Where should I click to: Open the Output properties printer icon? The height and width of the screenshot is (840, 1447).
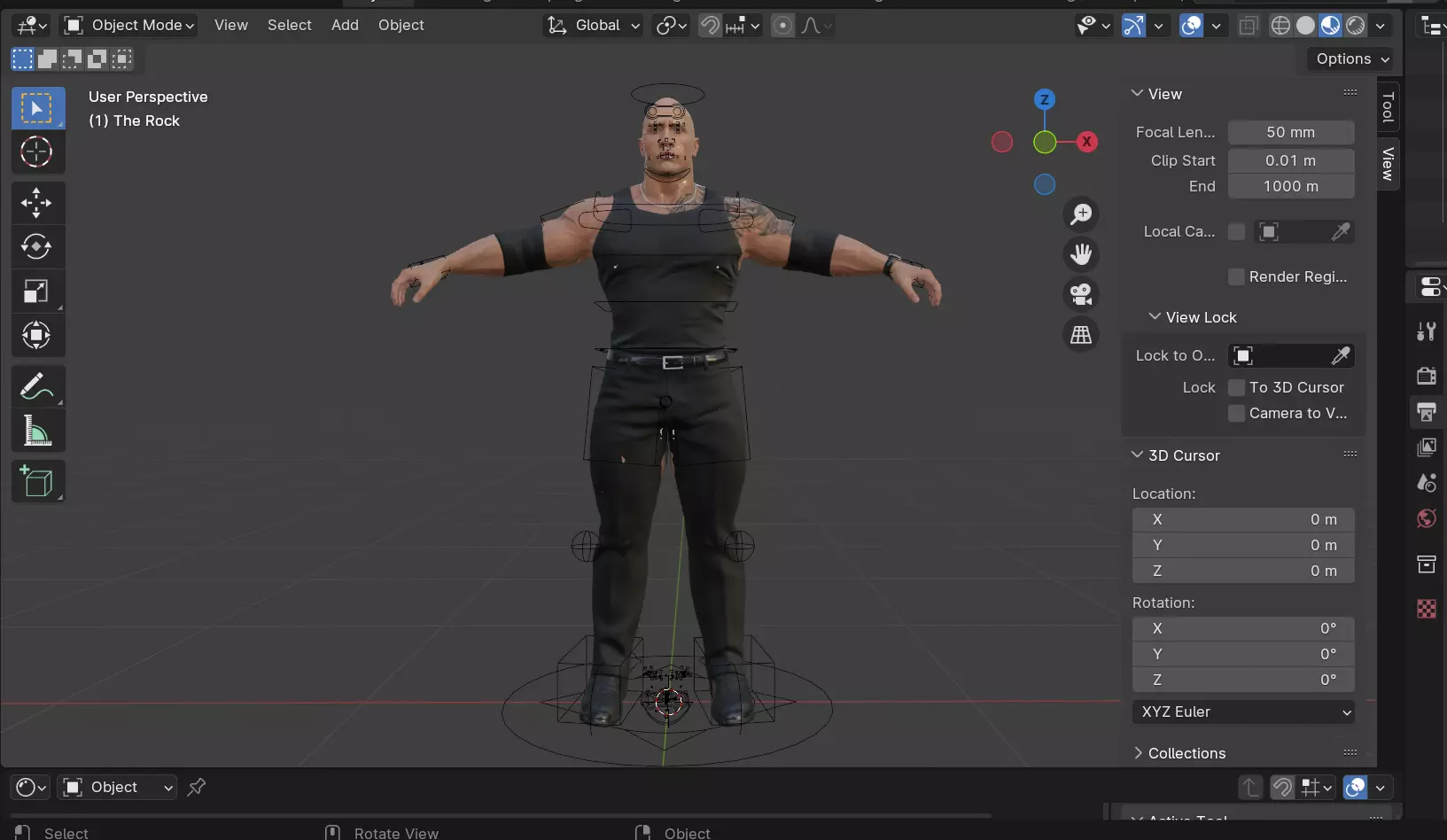pyautogui.click(x=1427, y=412)
